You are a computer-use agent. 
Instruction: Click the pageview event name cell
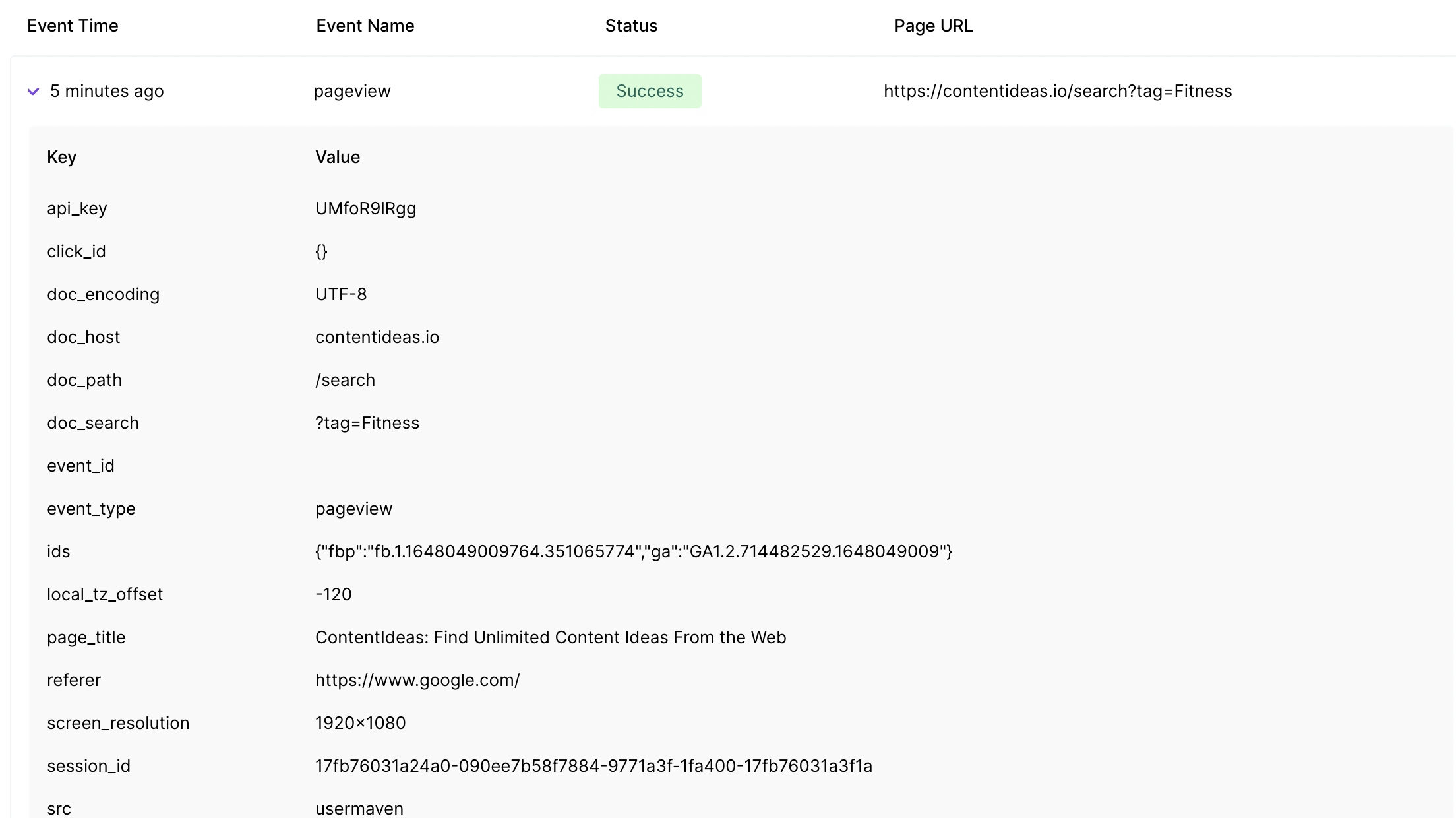pos(352,91)
